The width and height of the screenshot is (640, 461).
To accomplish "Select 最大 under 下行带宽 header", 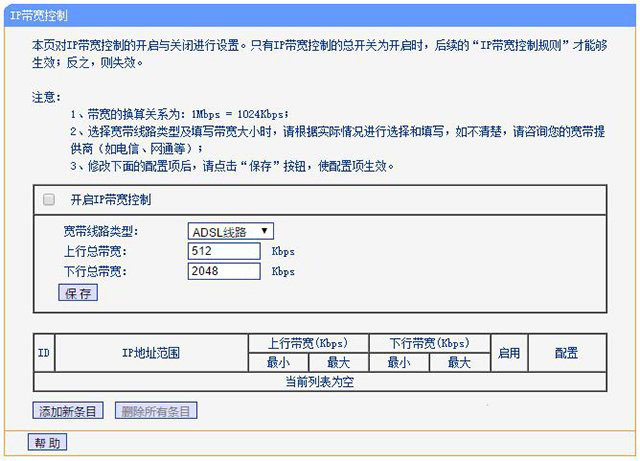I will (x=459, y=362).
